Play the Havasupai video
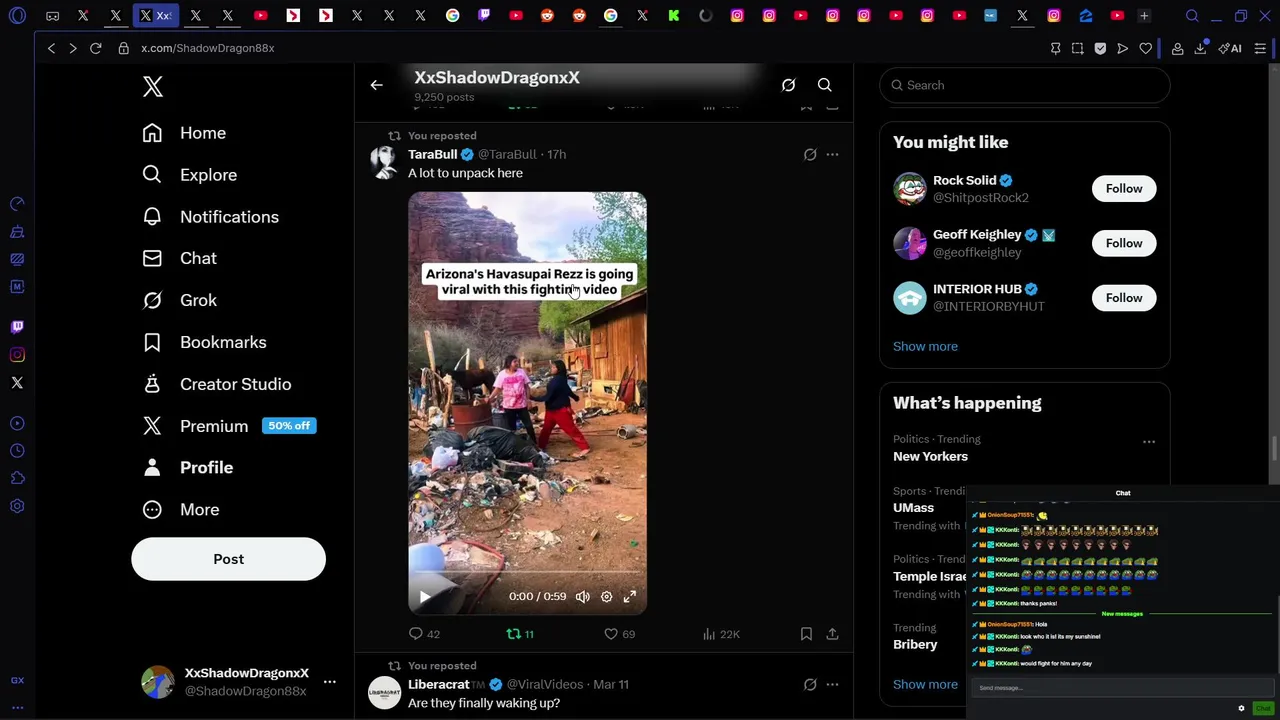The width and height of the screenshot is (1280, 720). click(x=425, y=597)
